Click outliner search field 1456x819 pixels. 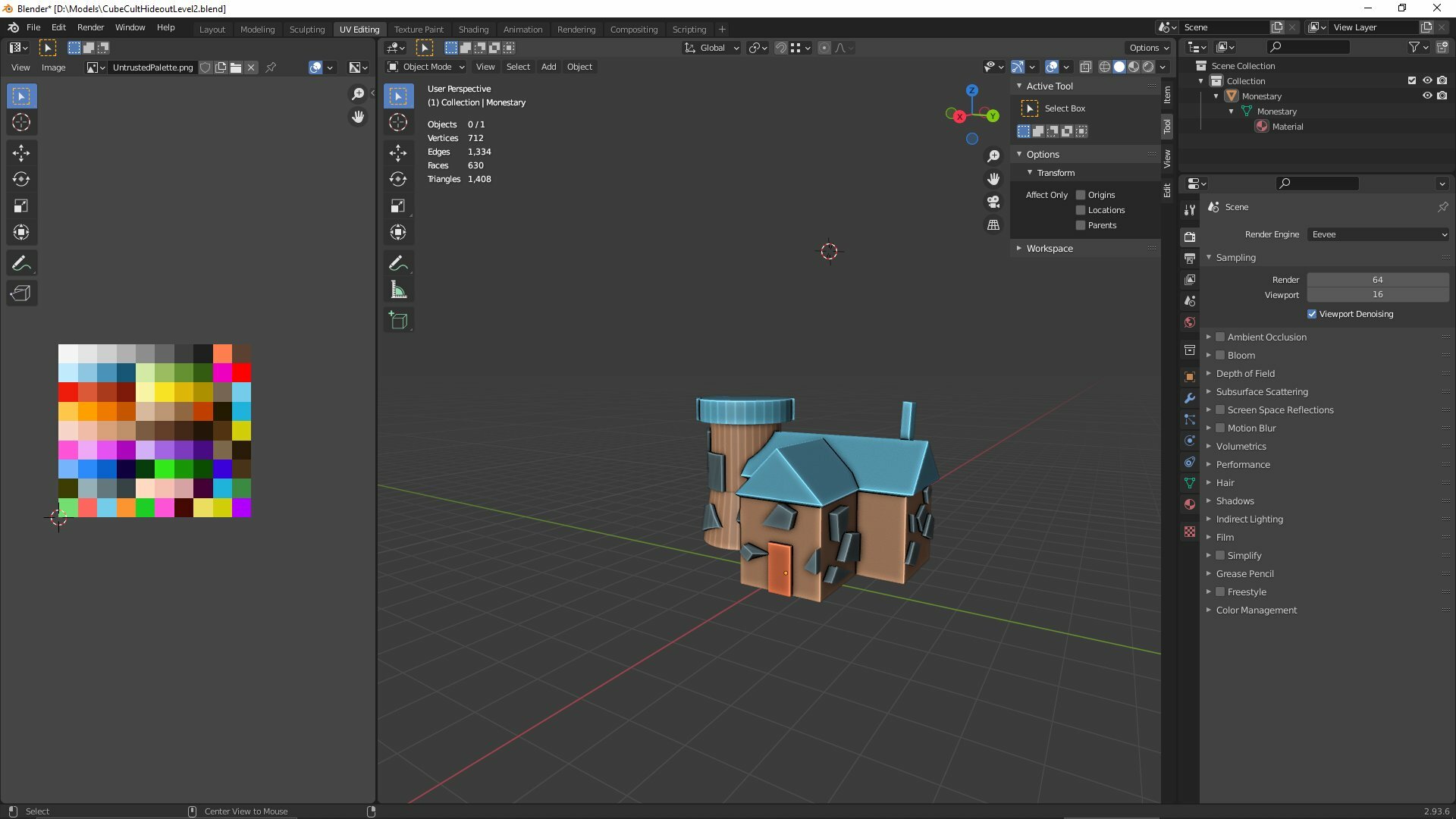click(x=1308, y=47)
